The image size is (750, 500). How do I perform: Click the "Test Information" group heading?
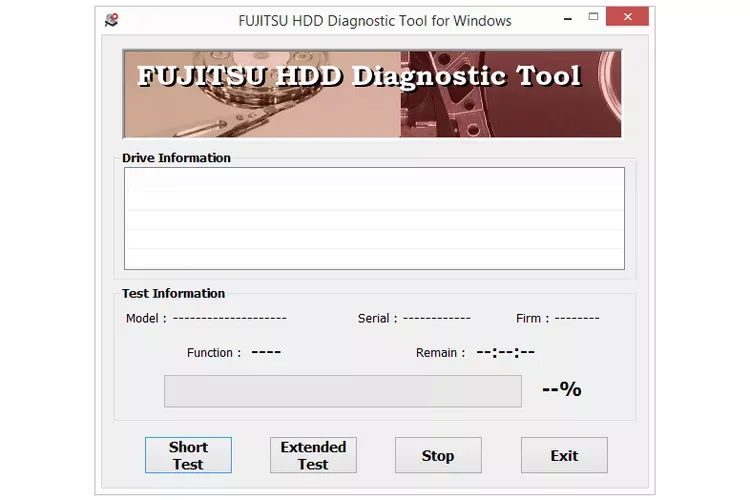coord(173,293)
